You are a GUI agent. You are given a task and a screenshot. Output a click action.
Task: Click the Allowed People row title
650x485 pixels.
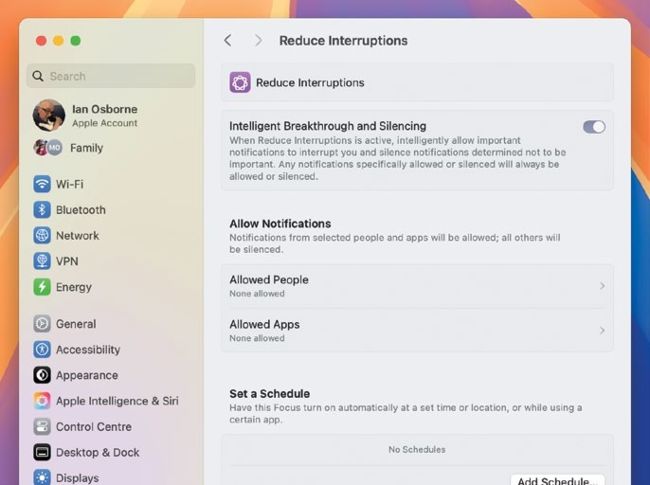coord(269,280)
